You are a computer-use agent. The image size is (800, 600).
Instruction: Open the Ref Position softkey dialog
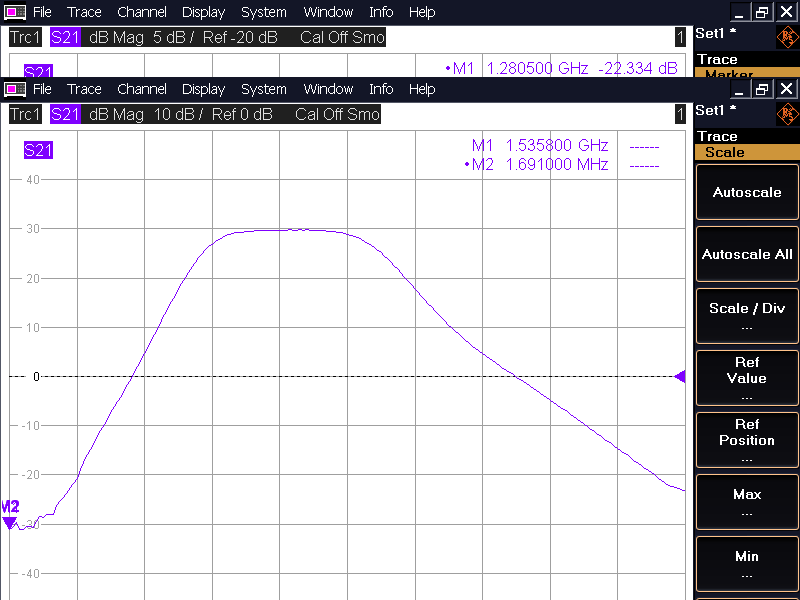coord(746,439)
